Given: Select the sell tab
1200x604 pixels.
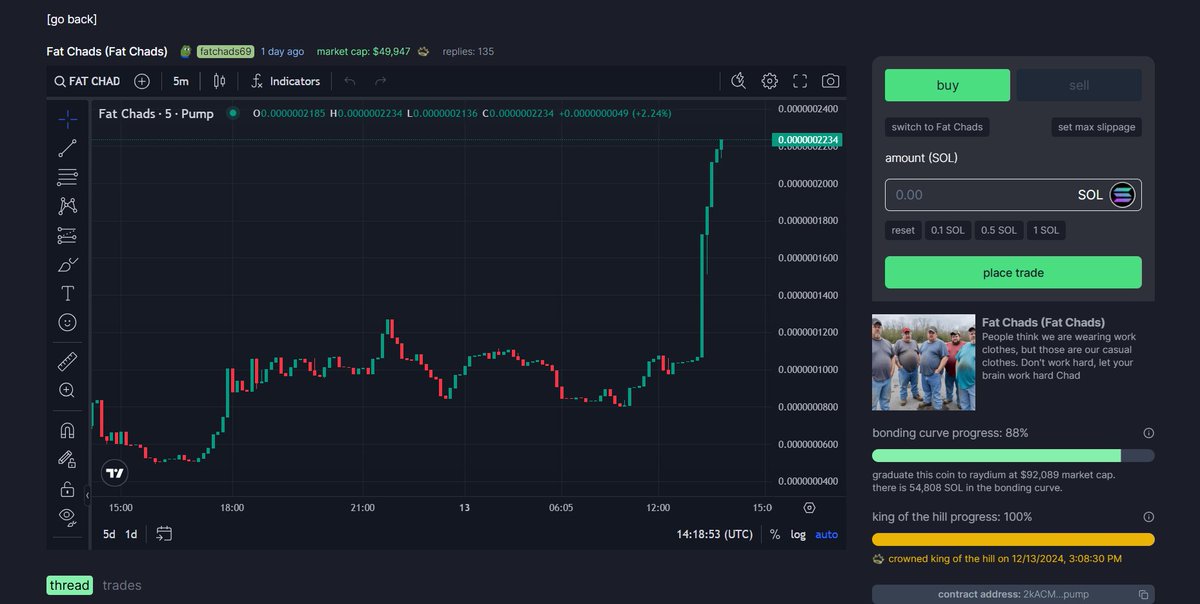Looking at the screenshot, I should tap(1078, 85).
